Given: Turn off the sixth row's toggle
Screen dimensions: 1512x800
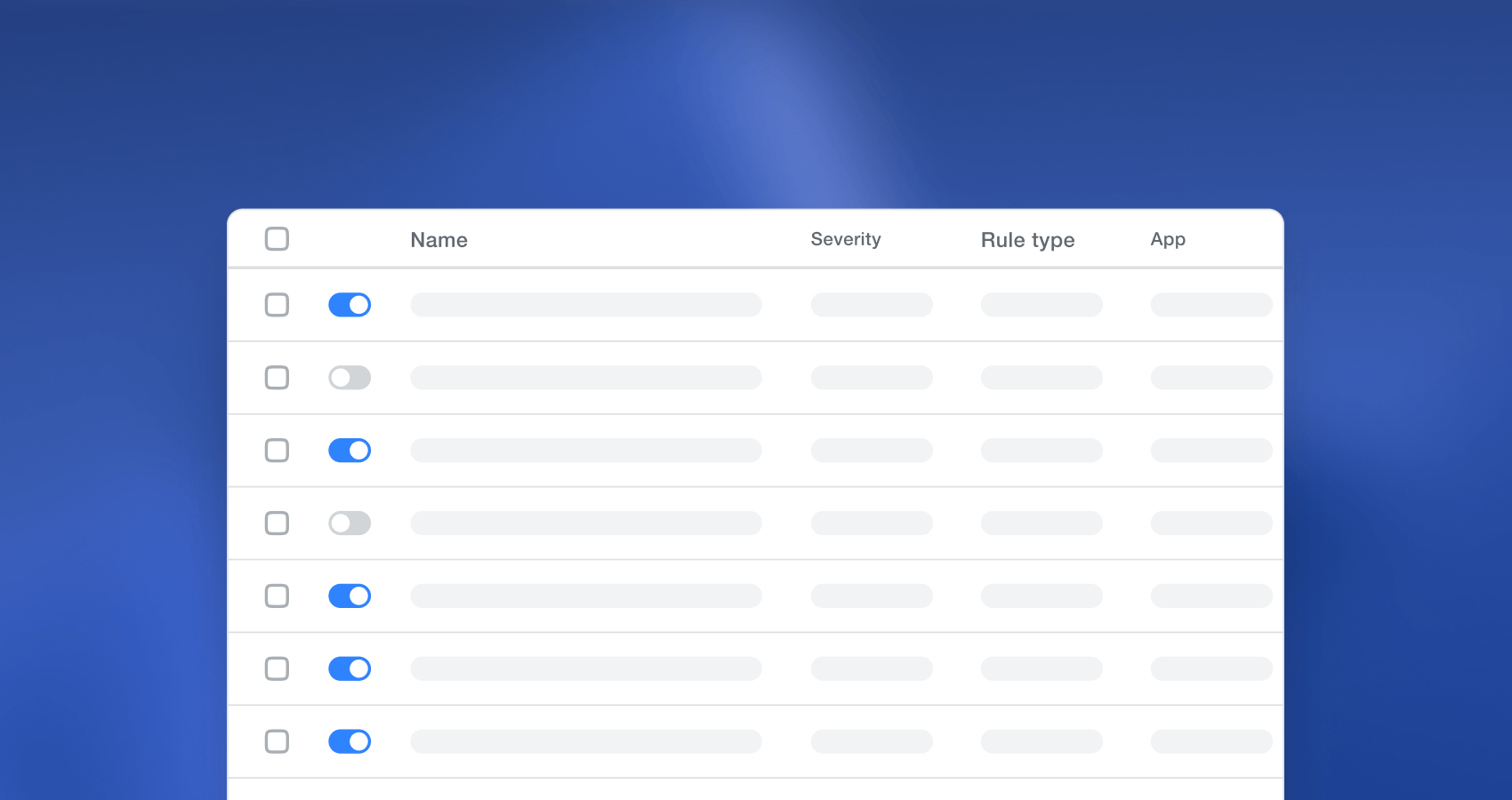Looking at the screenshot, I should (350, 669).
